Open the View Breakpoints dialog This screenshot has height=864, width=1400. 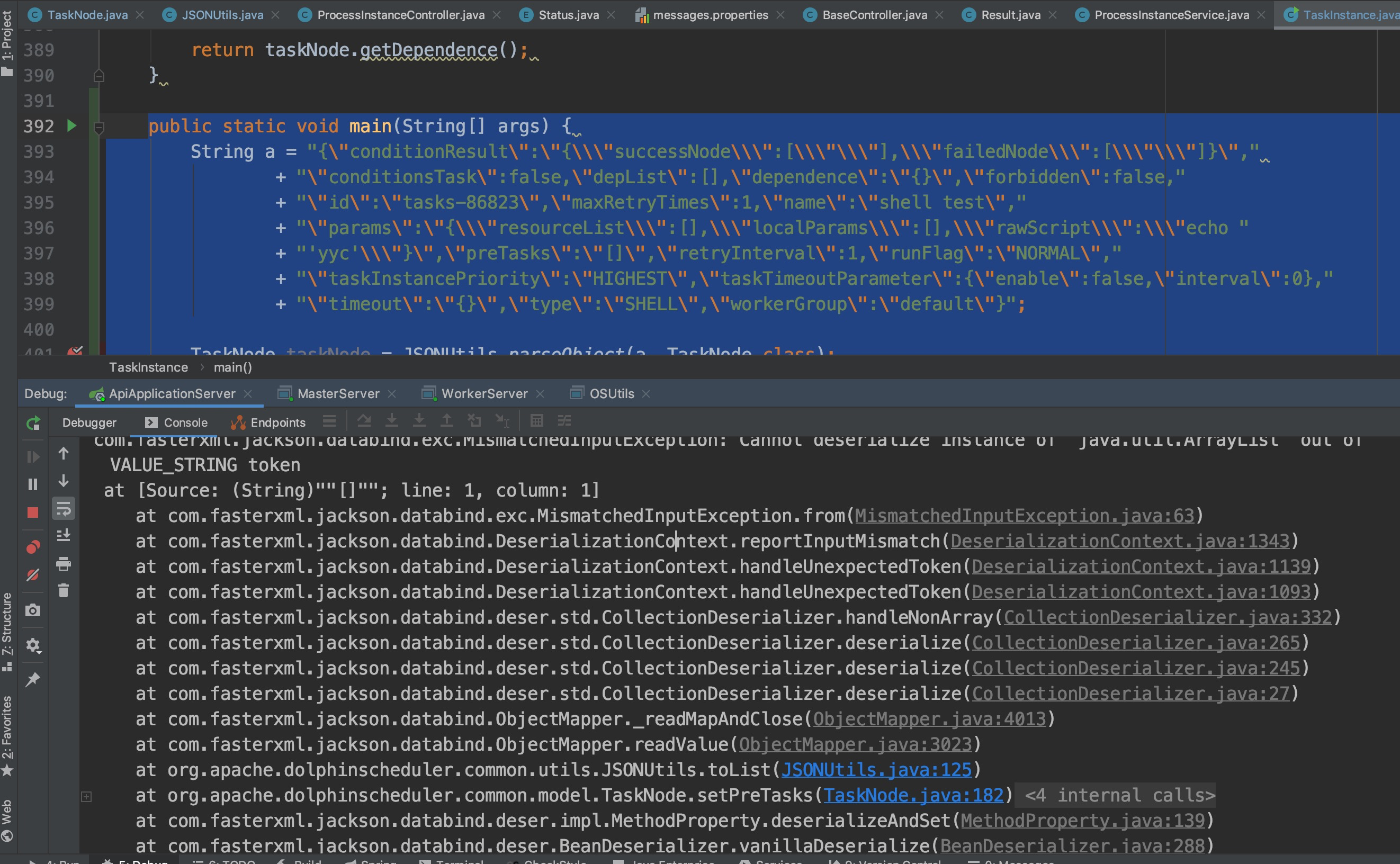pos(33,547)
